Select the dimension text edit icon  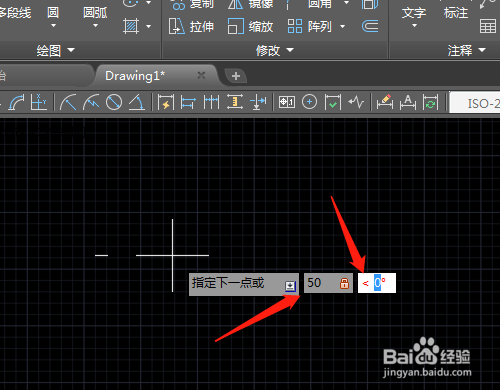click(408, 102)
